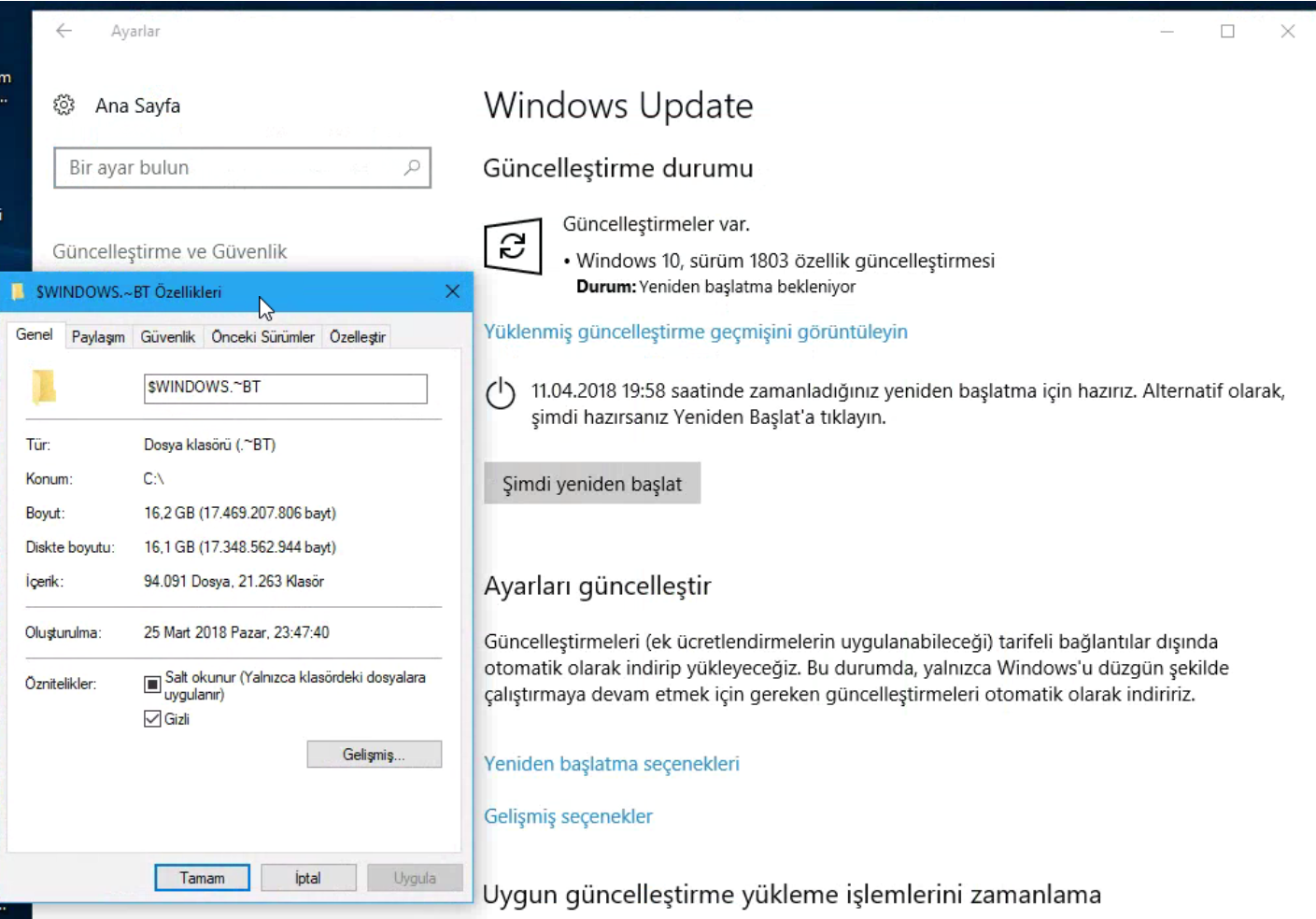This screenshot has width=1316, height=919.
Task: Open Yeniden başlatma seçenekleri link
Action: tap(612, 764)
